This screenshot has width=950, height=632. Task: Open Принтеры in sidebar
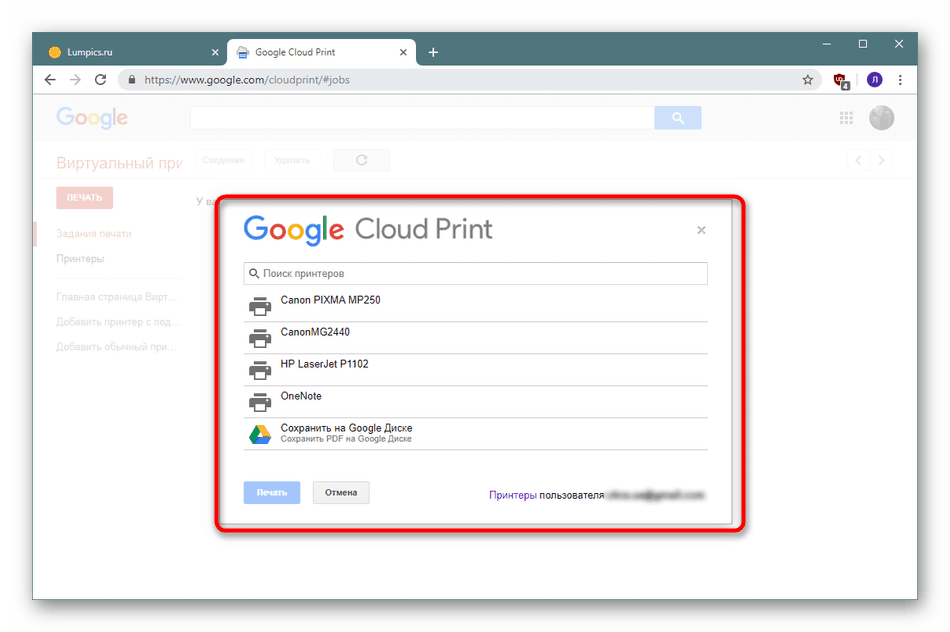[80, 258]
